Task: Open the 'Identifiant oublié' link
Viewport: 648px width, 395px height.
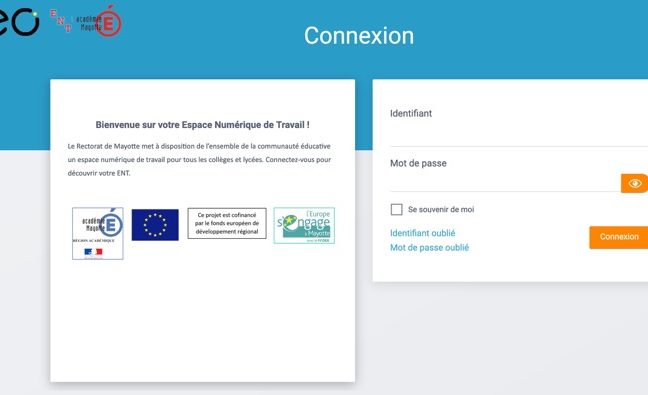Action: coord(422,233)
